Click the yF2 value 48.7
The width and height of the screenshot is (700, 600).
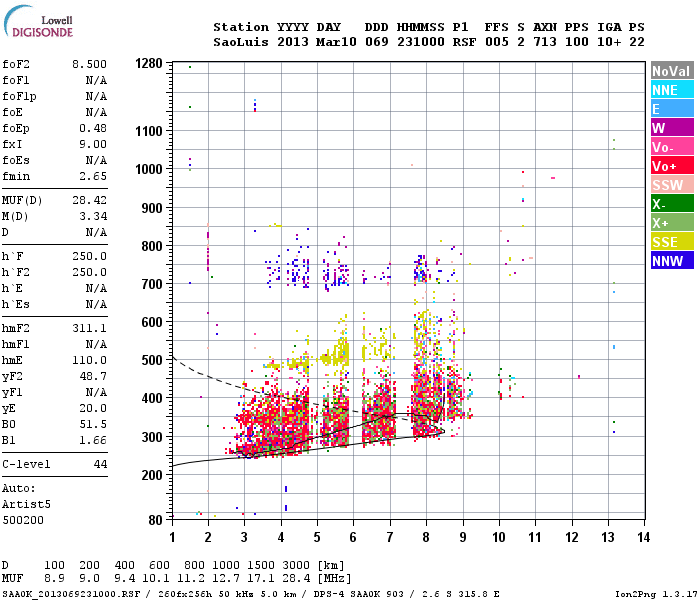(93, 376)
